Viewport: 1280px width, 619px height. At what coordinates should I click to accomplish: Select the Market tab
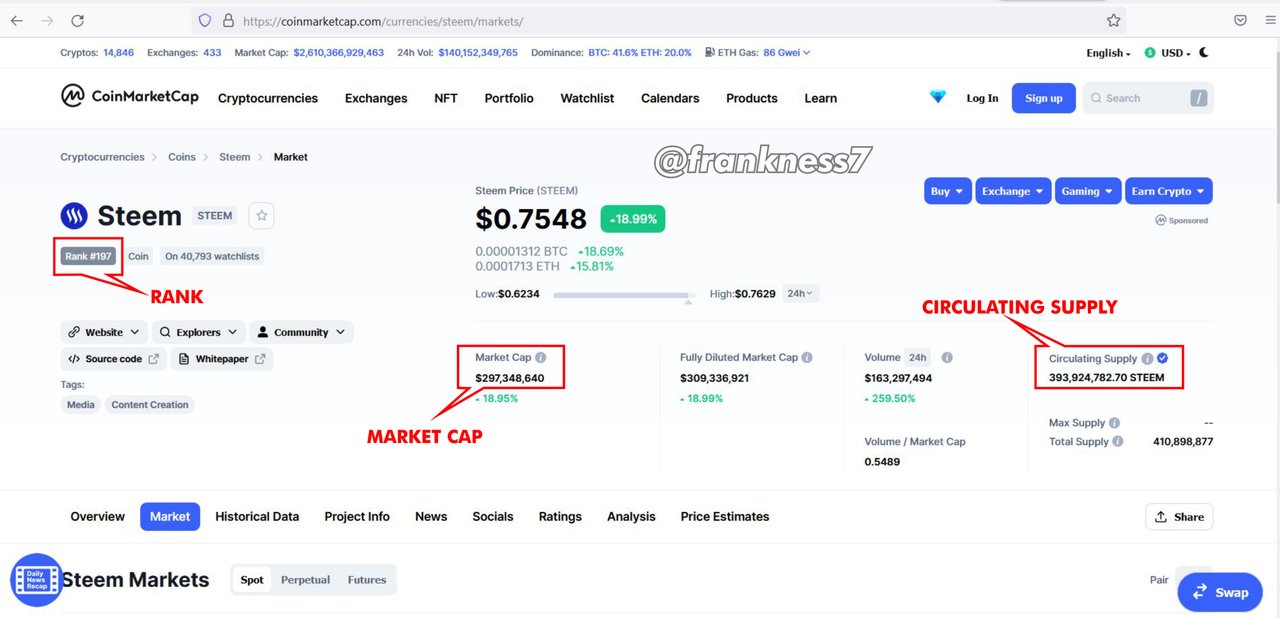coord(170,516)
